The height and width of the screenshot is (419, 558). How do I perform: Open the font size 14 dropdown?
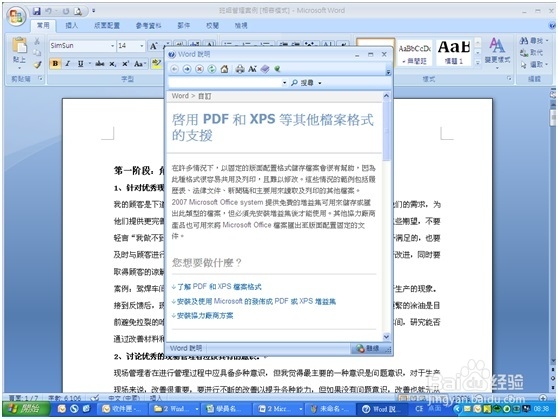coord(142,46)
